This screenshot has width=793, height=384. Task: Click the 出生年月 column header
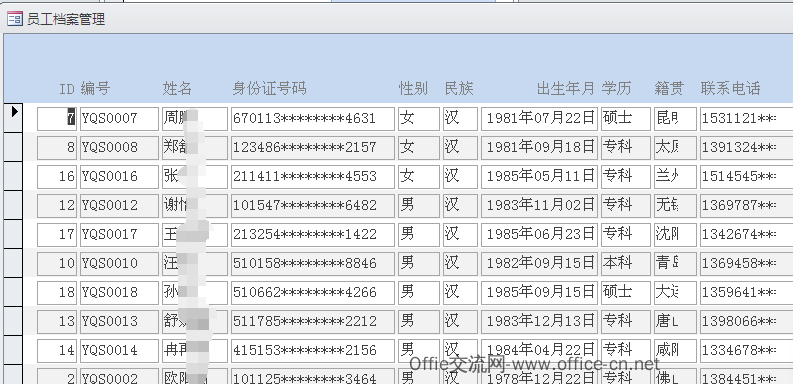click(565, 89)
